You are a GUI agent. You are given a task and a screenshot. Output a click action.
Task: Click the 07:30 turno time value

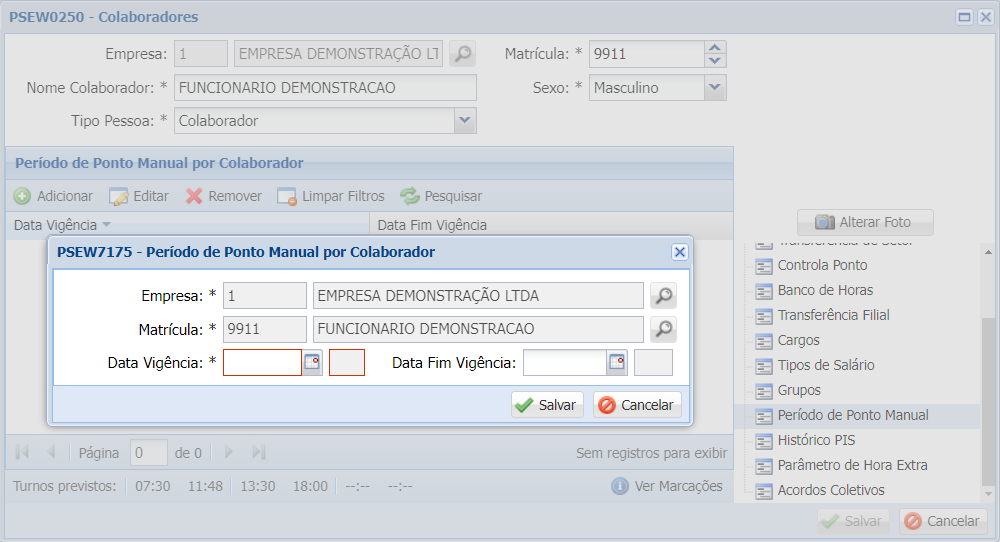[152, 486]
